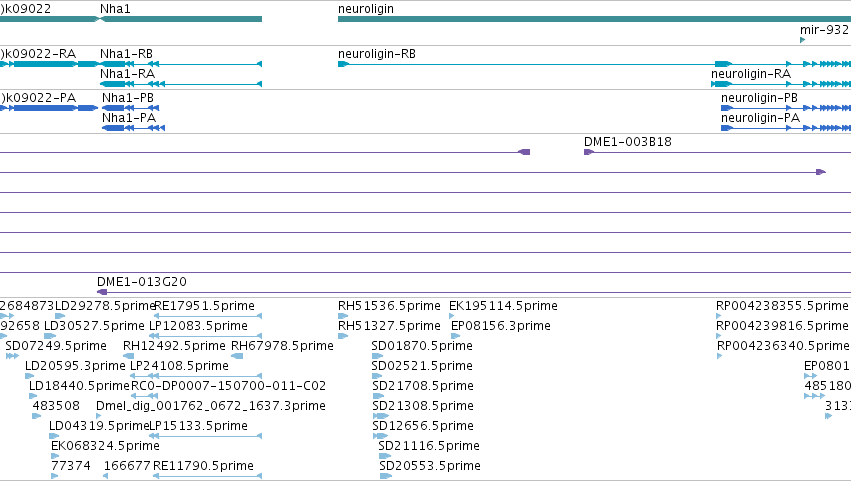Select the neuroligin-PA protein feature
The height and width of the screenshot is (481, 851).
tap(786, 128)
